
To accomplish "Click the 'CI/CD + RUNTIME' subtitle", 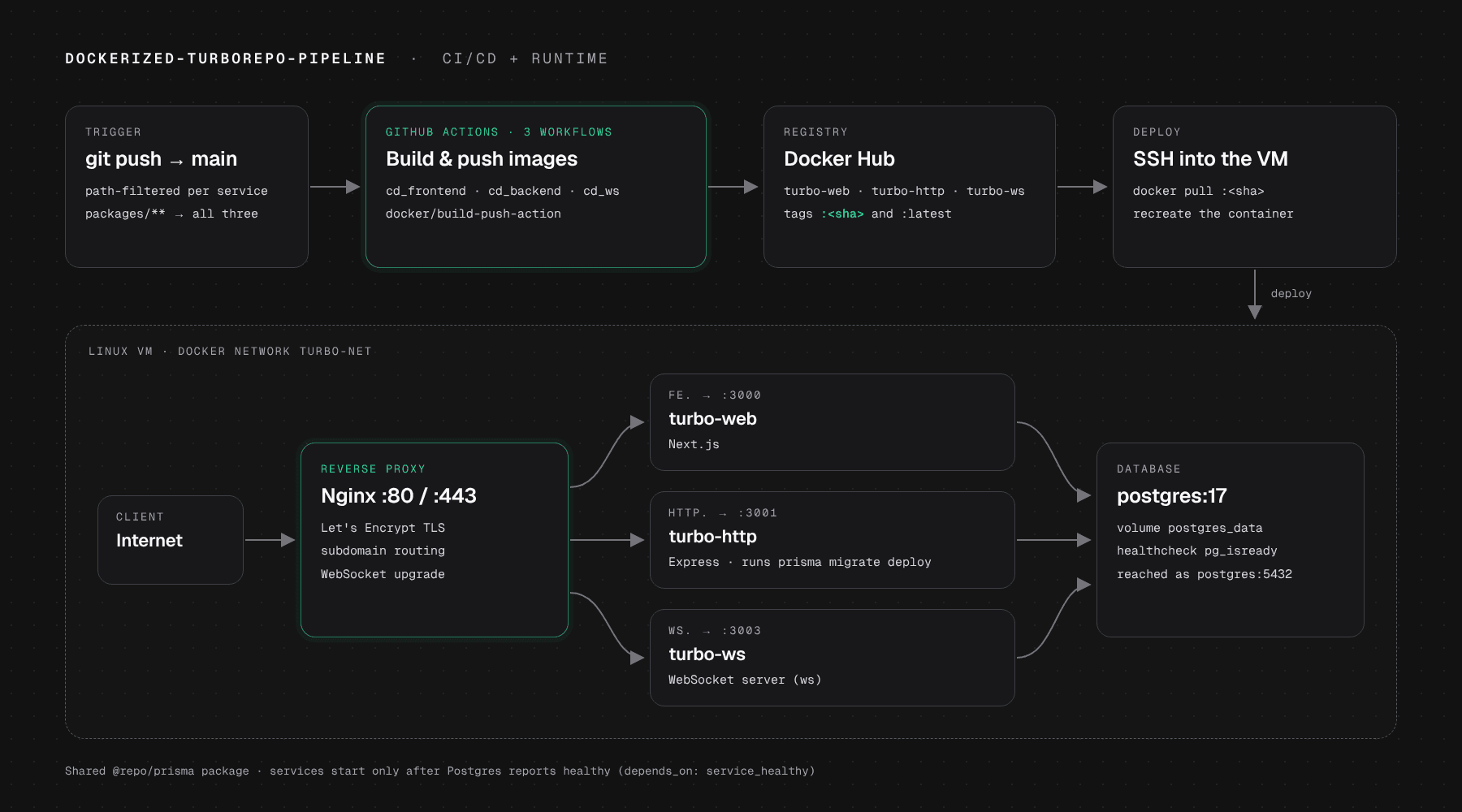I will [526, 58].
